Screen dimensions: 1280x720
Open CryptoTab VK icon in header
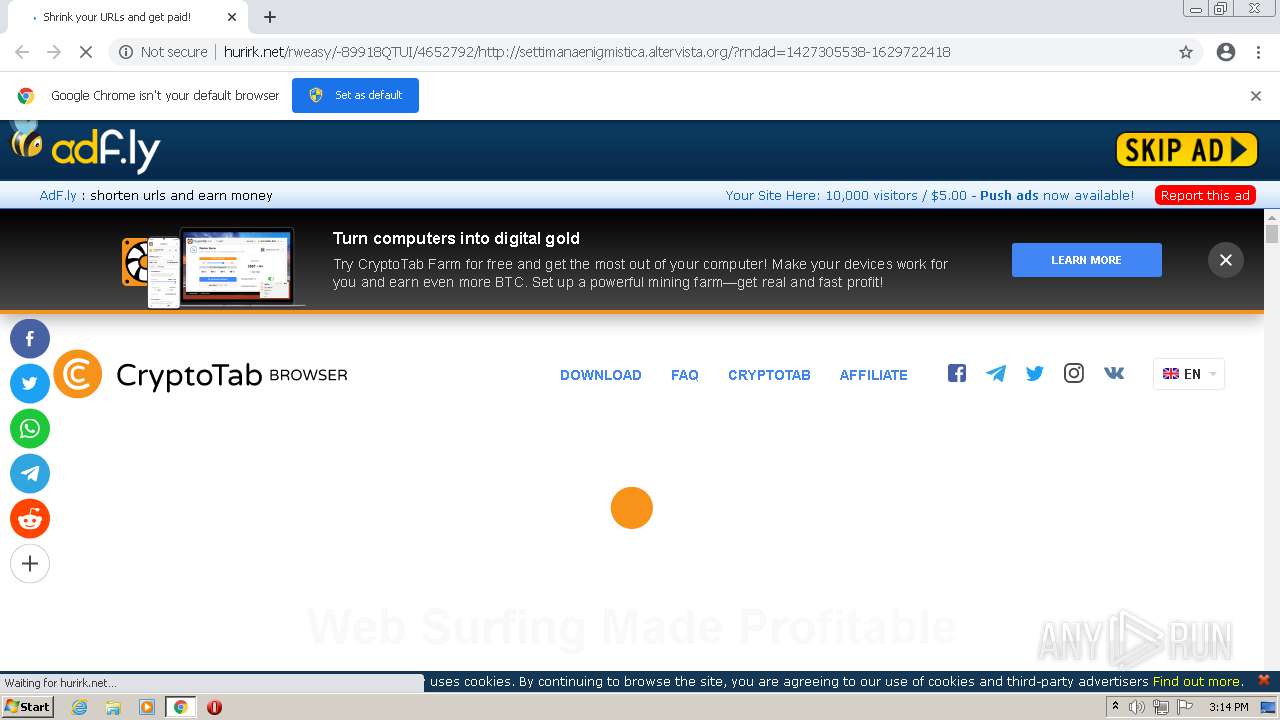pyautogui.click(x=1114, y=373)
